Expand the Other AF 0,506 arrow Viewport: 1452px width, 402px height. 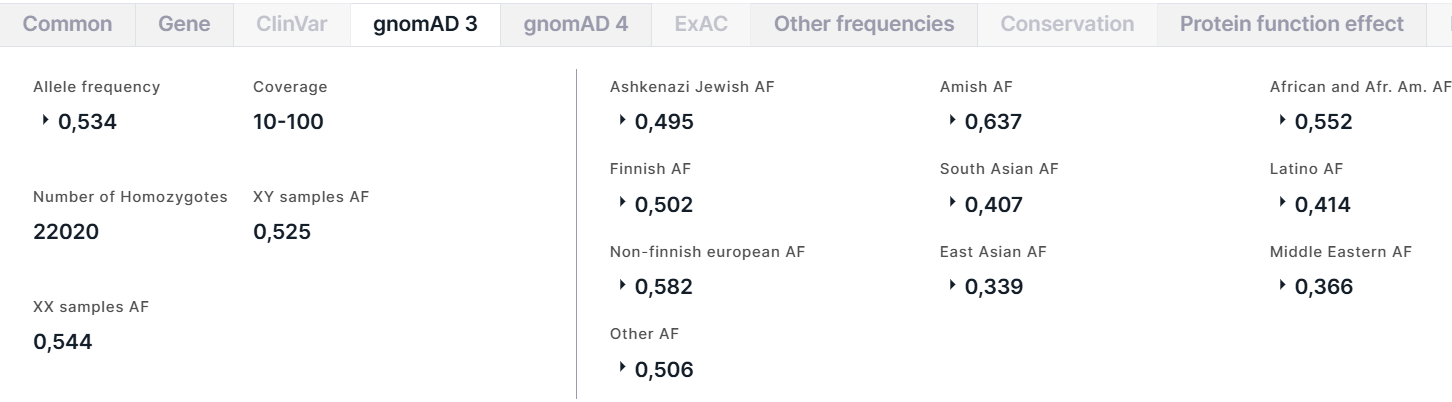[x=622, y=369]
